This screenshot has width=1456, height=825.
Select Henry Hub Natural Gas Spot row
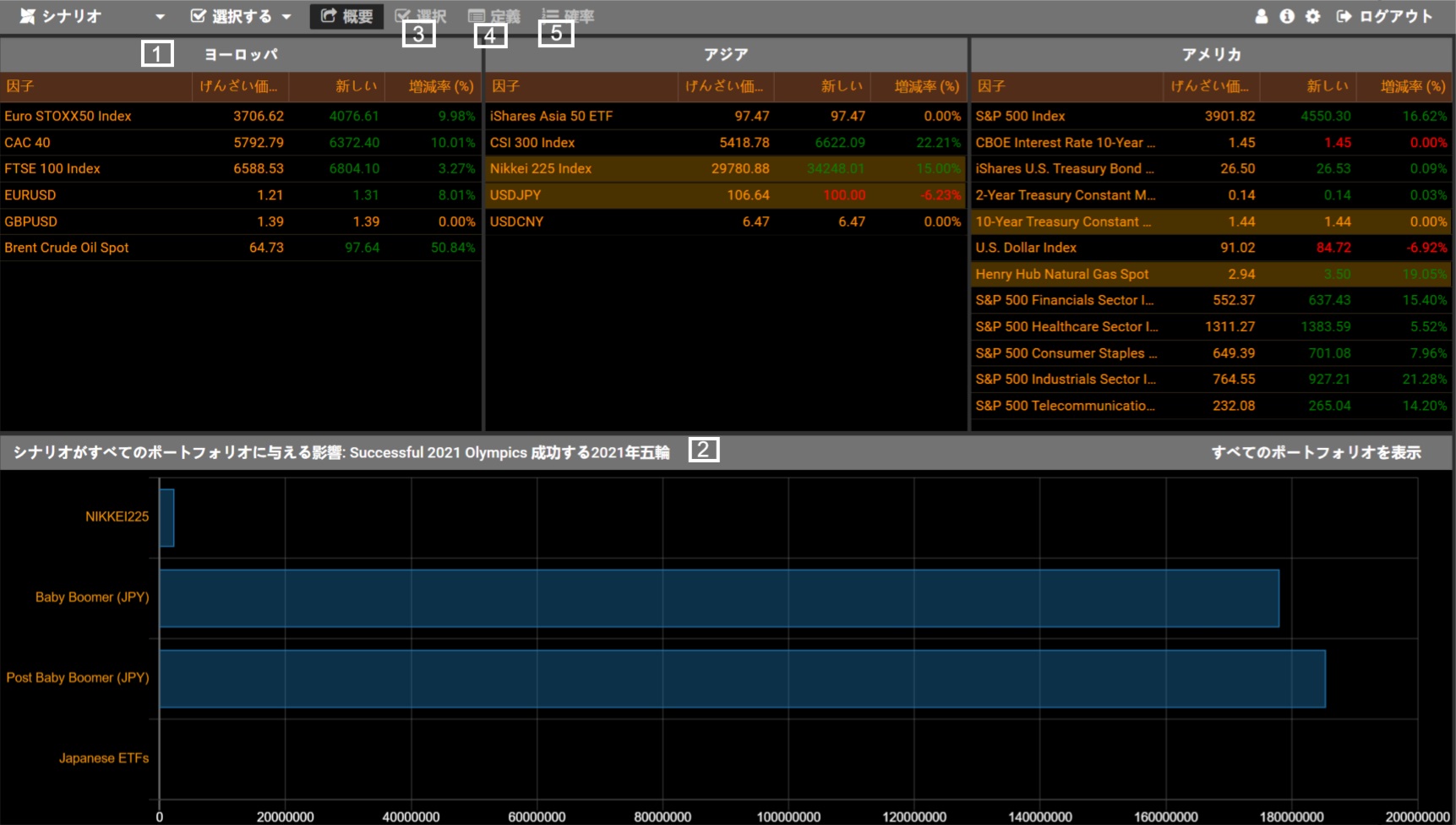point(1212,274)
